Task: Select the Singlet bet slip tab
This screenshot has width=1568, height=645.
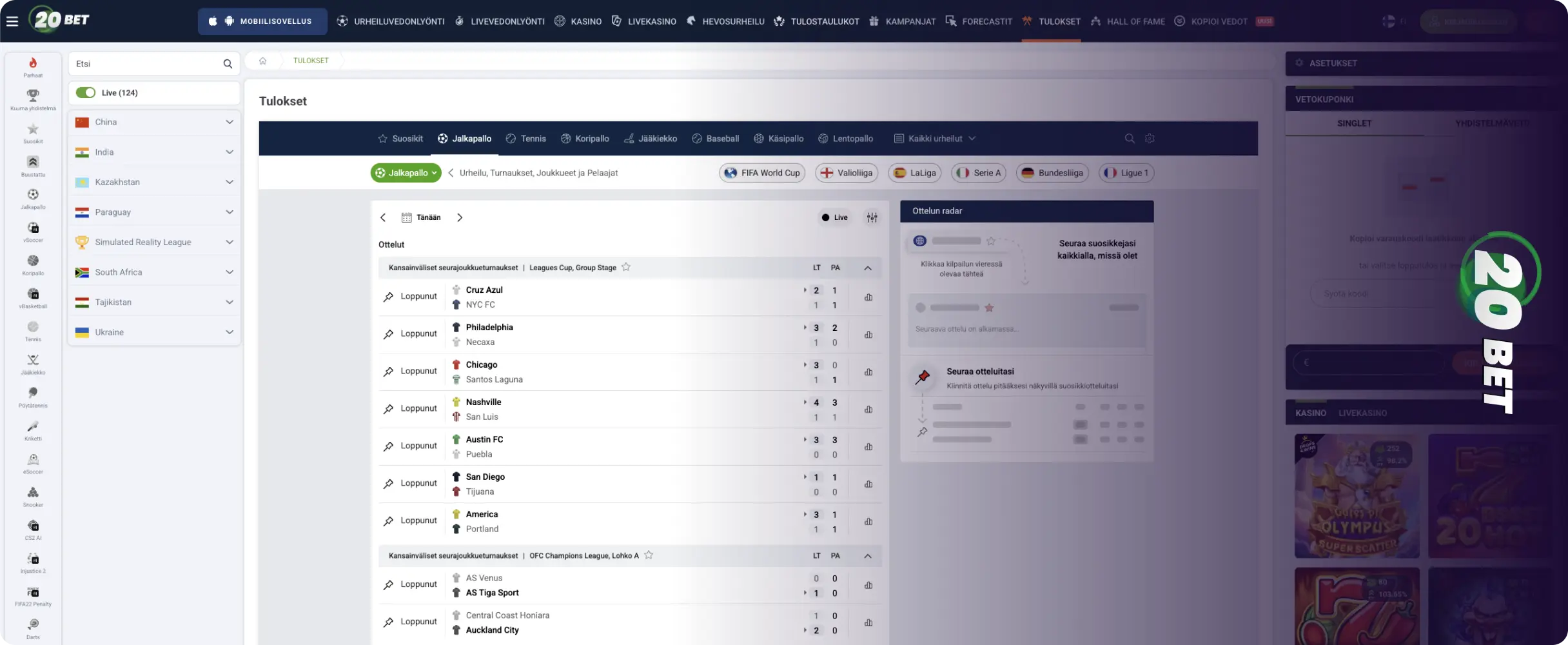Action: (1354, 123)
